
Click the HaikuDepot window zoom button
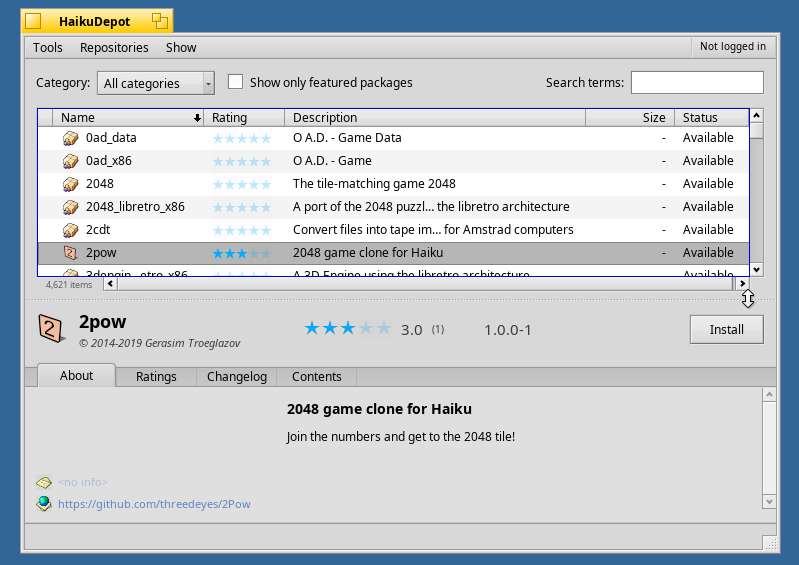160,21
